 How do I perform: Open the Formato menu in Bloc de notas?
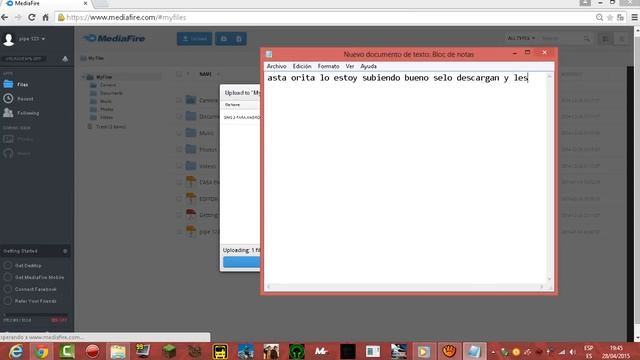(328, 66)
